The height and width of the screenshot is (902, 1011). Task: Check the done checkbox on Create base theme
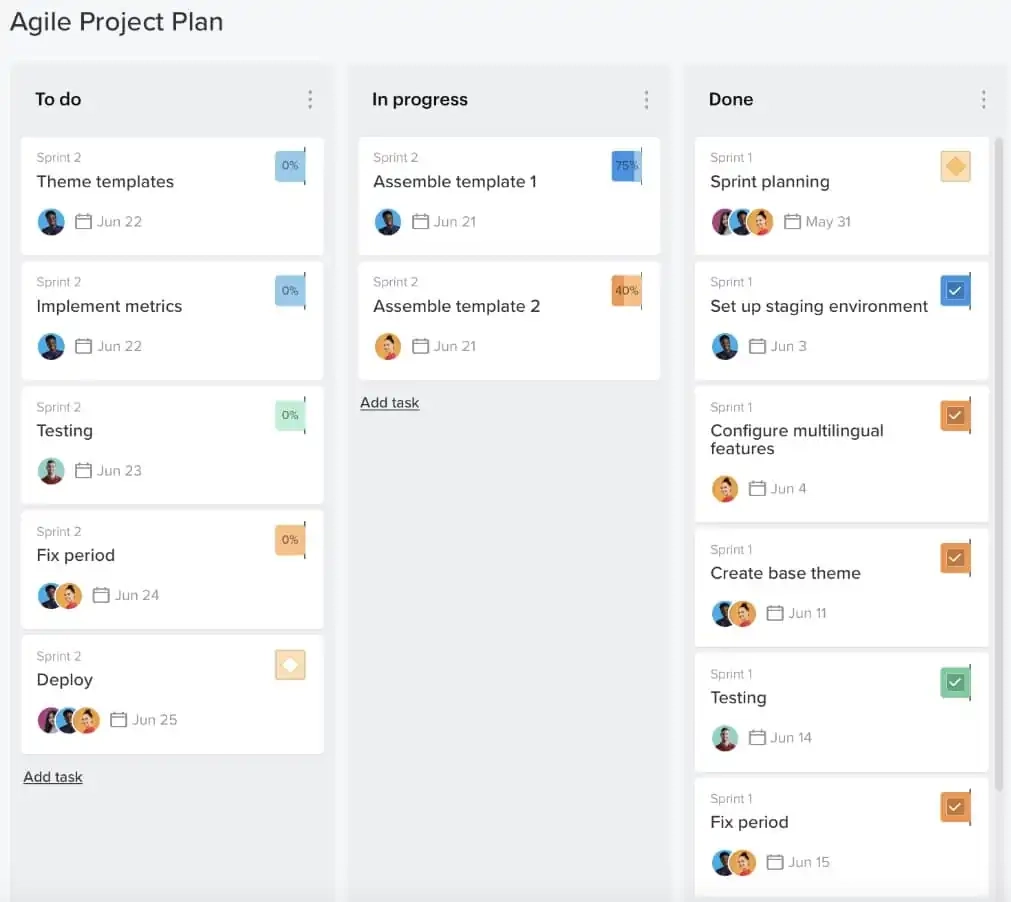pos(955,557)
